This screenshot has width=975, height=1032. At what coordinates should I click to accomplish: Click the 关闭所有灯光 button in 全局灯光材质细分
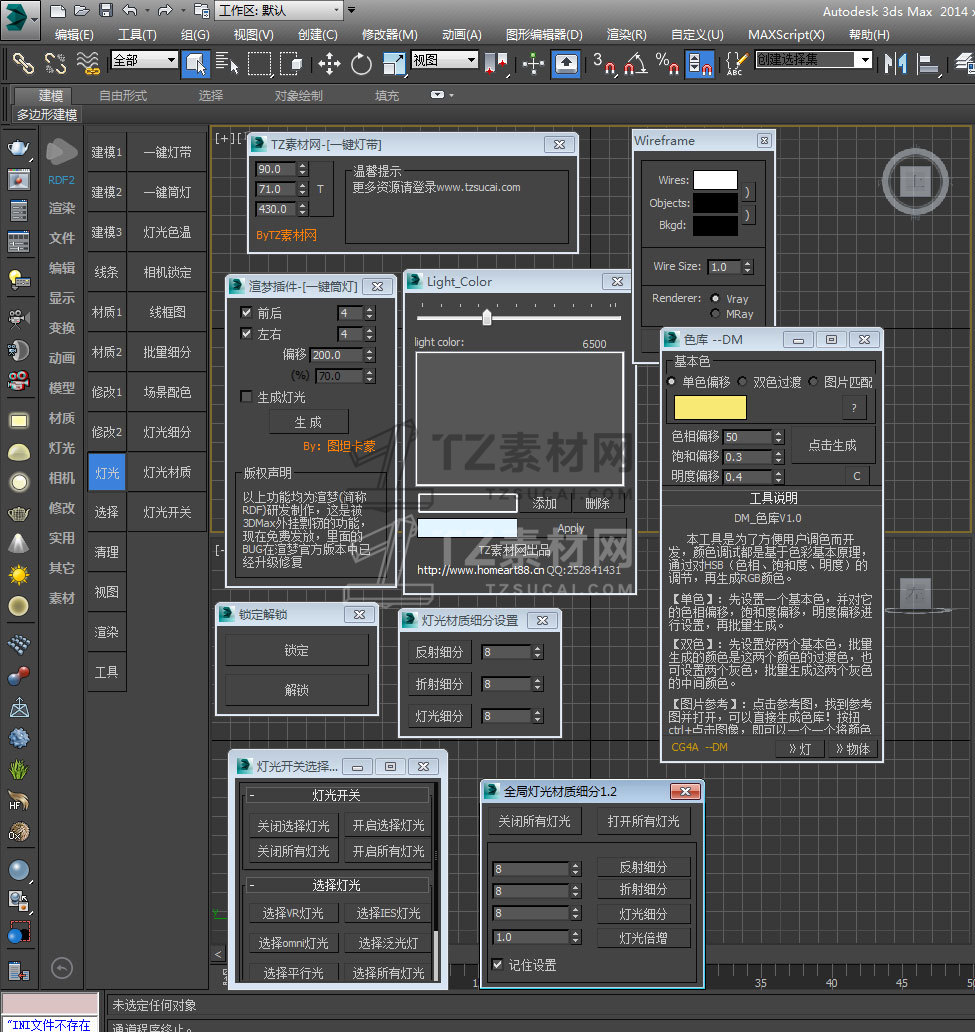[534, 821]
